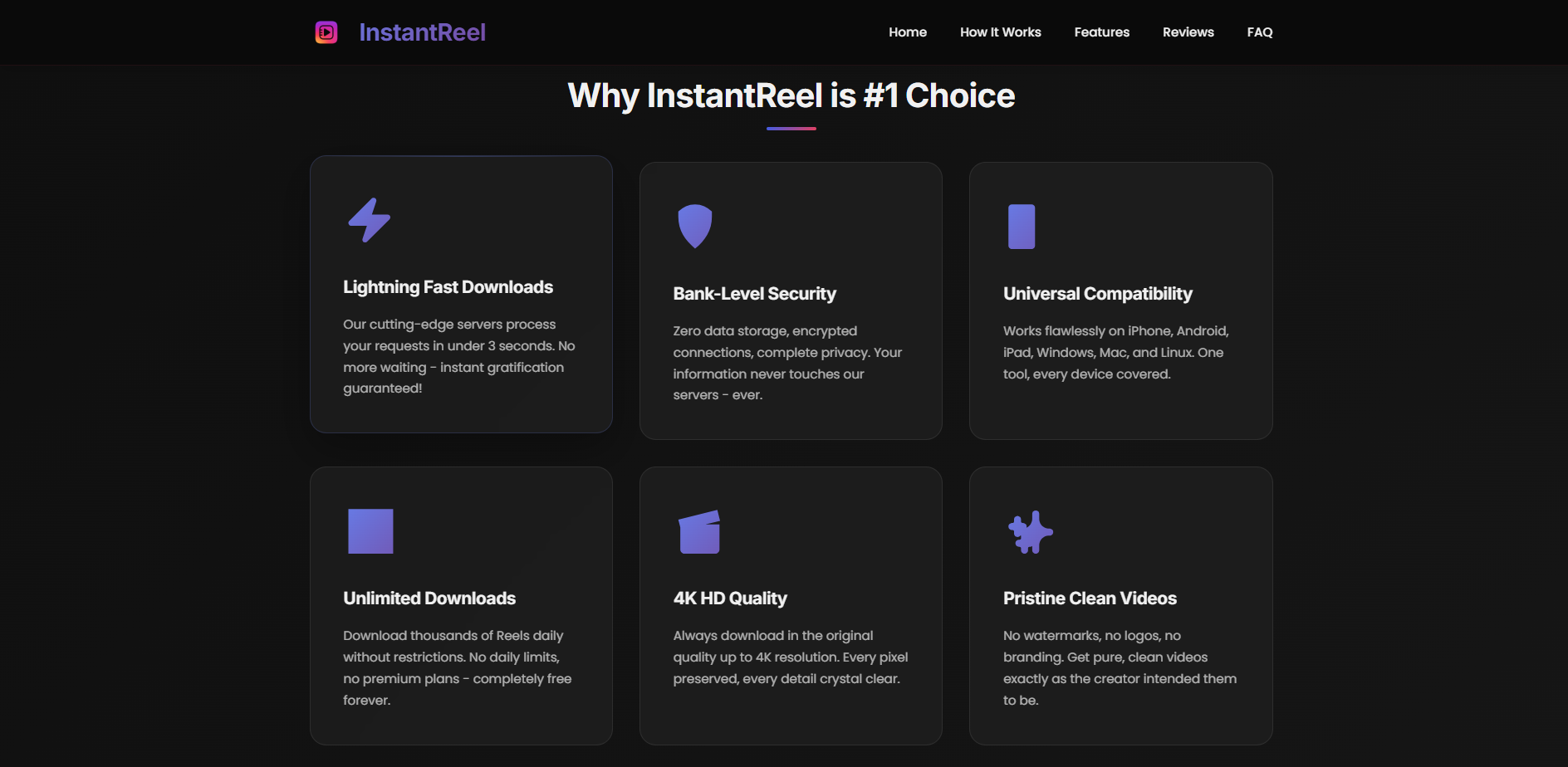Viewport: 1568px width, 767px height.
Task: Navigate to Features in the navbar
Action: pos(1101,32)
